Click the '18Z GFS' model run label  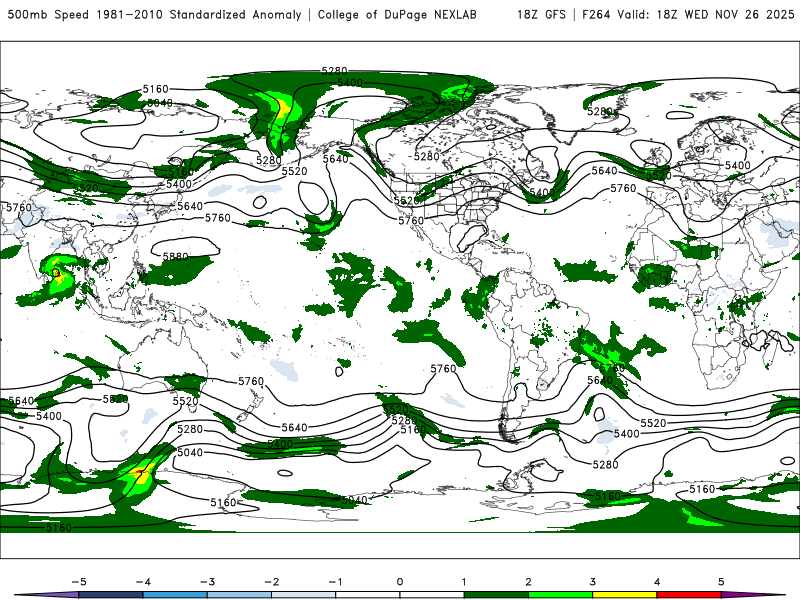pyautogui.click(x=541, y=14)
